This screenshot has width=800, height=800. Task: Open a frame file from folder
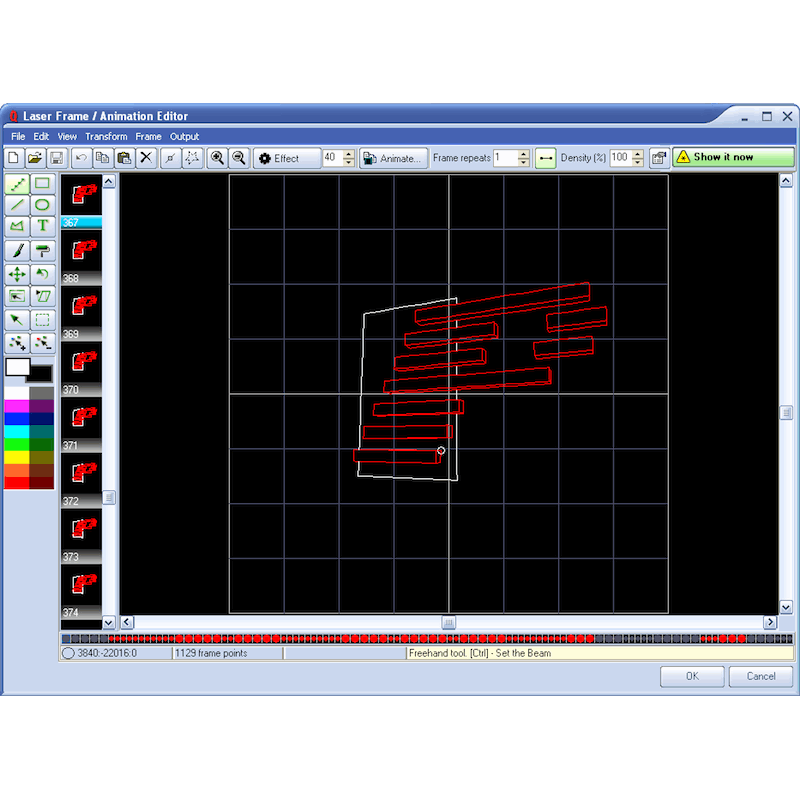[x=35, y=158]
